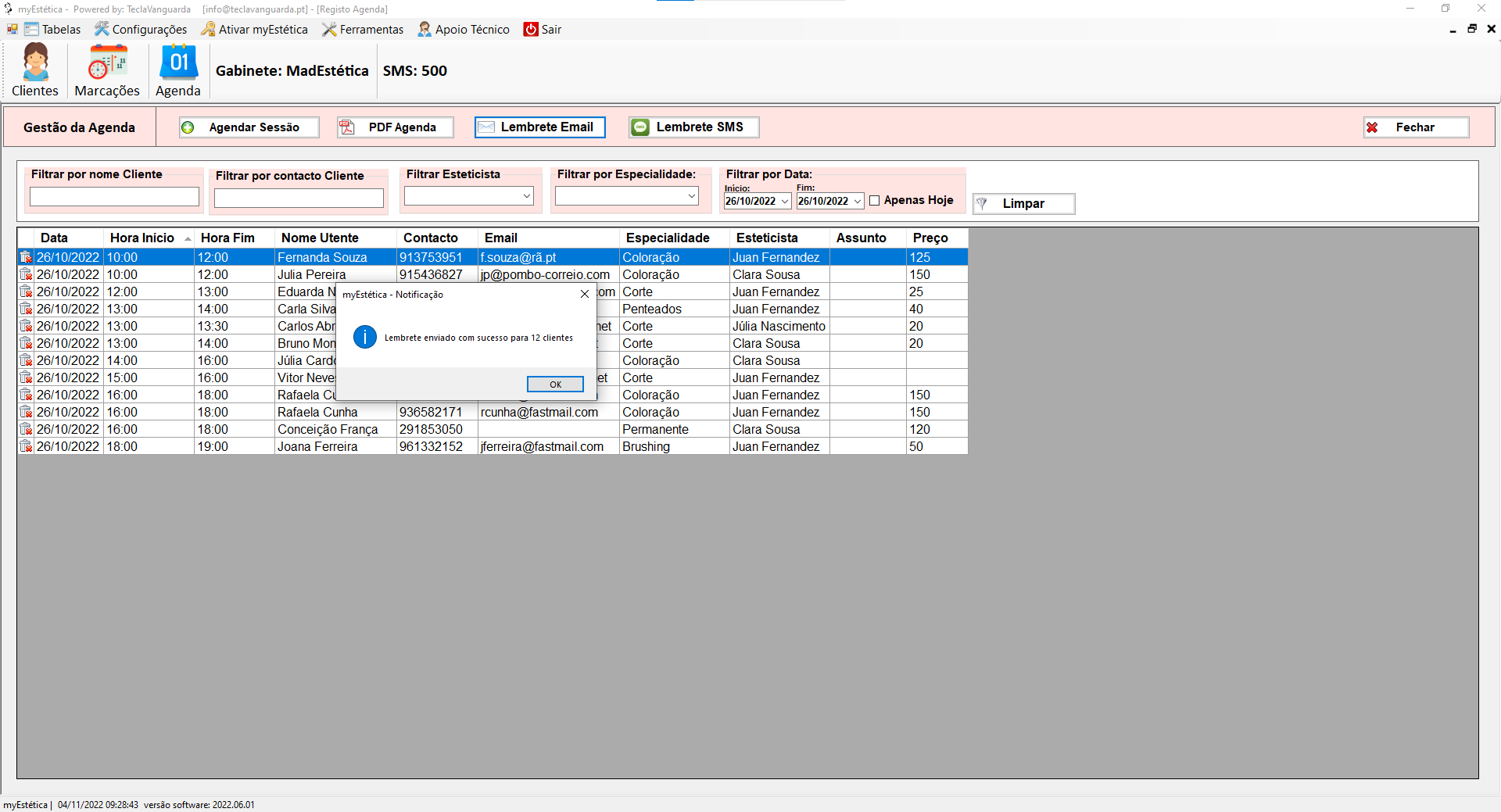Open the Agenda icon in toolbar
This screenshot has width=1501, height=812.
pyautogui.click(x=178, y=70)
